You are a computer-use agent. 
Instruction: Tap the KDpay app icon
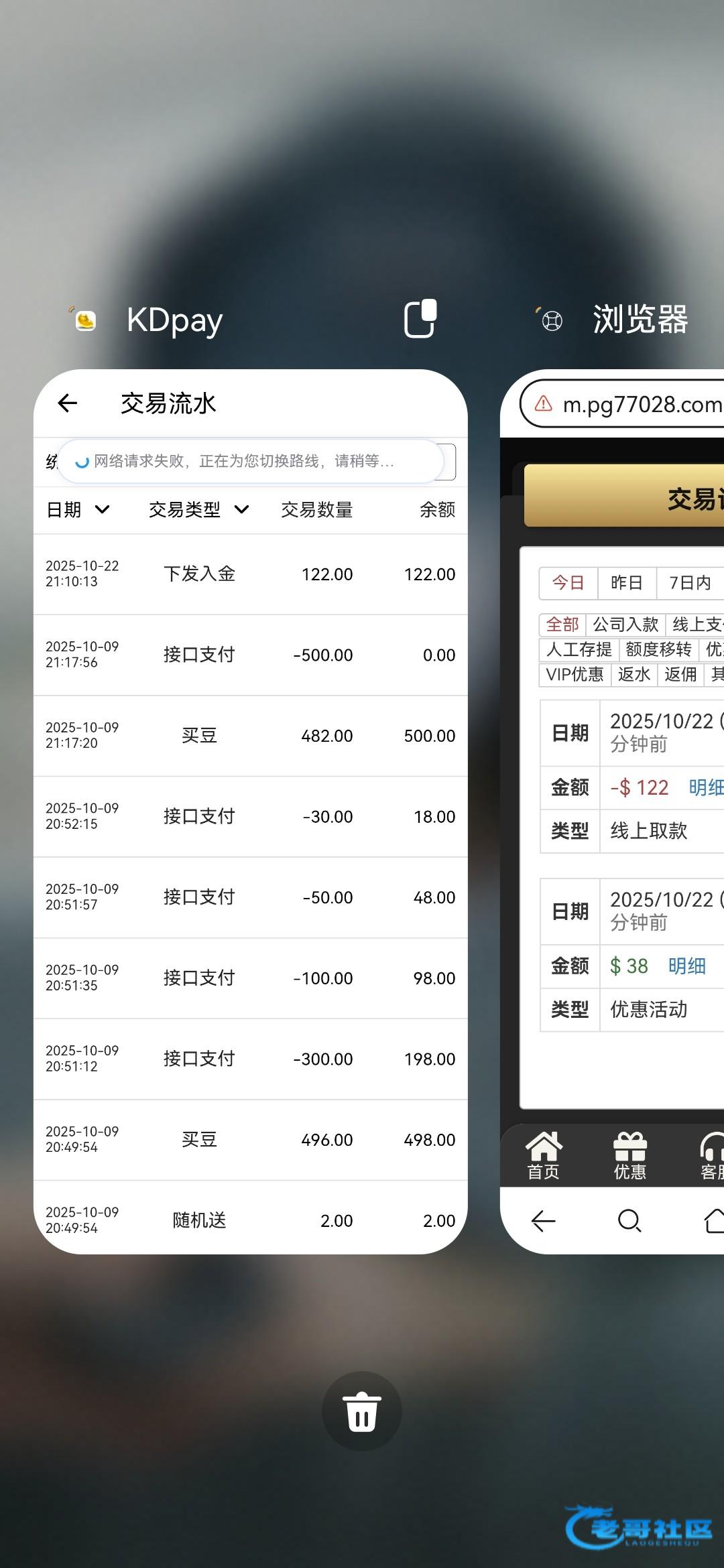pyautogui.click(x=84, y=320)
